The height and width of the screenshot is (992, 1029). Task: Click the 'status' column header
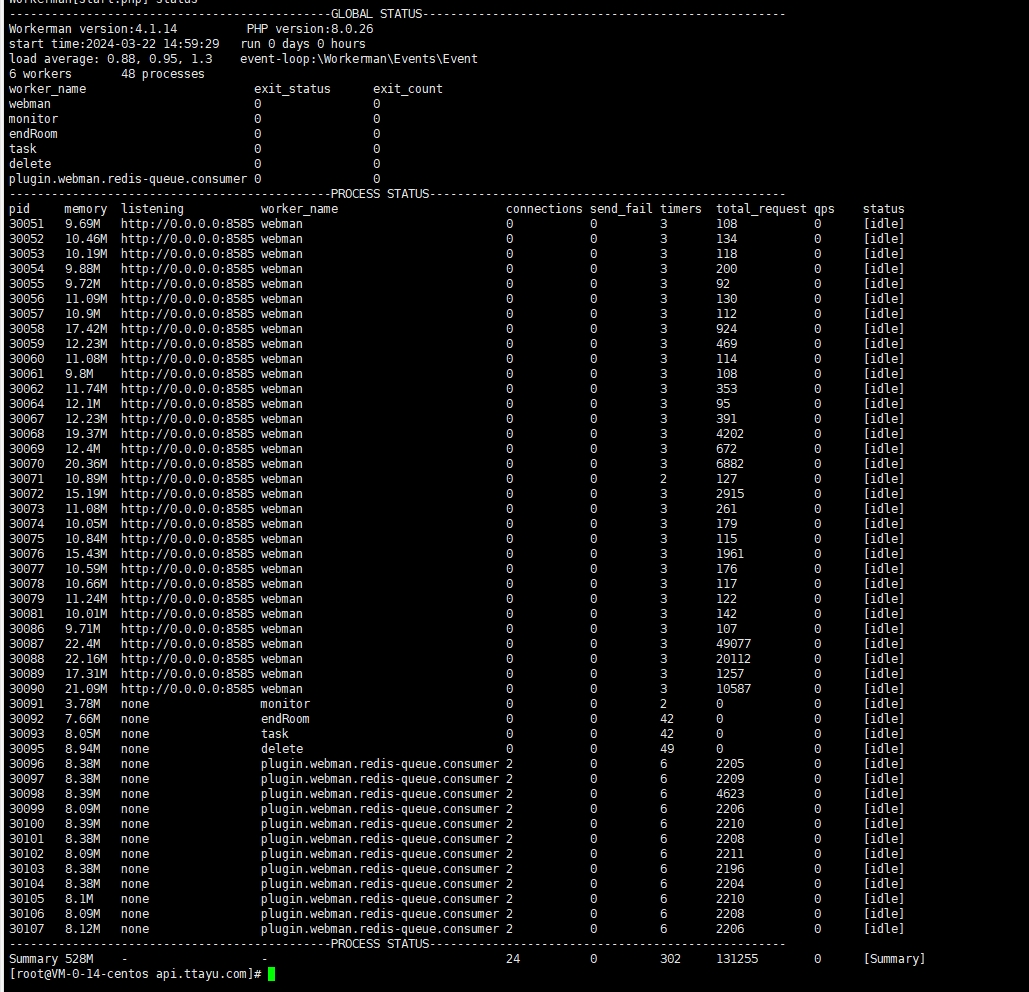883,209
